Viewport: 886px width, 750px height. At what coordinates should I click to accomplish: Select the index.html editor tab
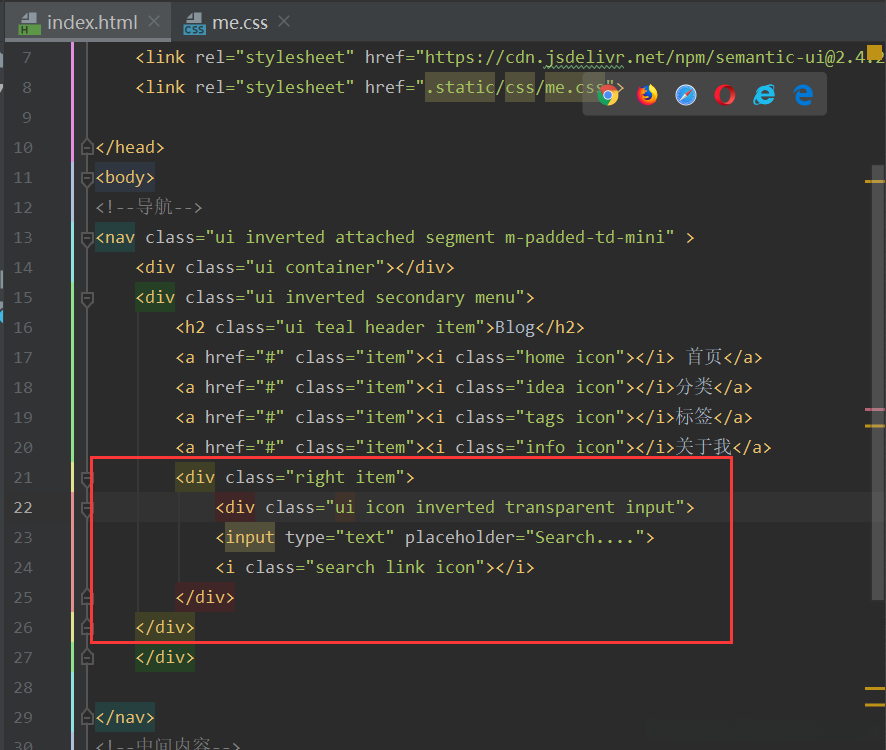[92, 22]
